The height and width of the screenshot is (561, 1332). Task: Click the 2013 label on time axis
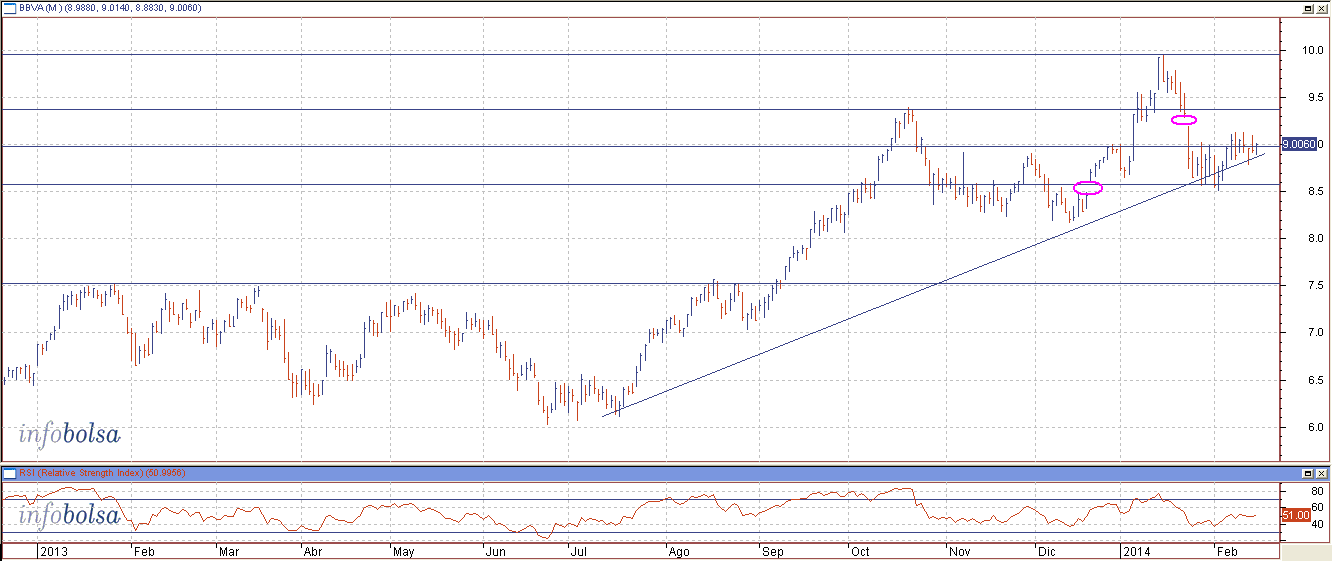point(52,551)
